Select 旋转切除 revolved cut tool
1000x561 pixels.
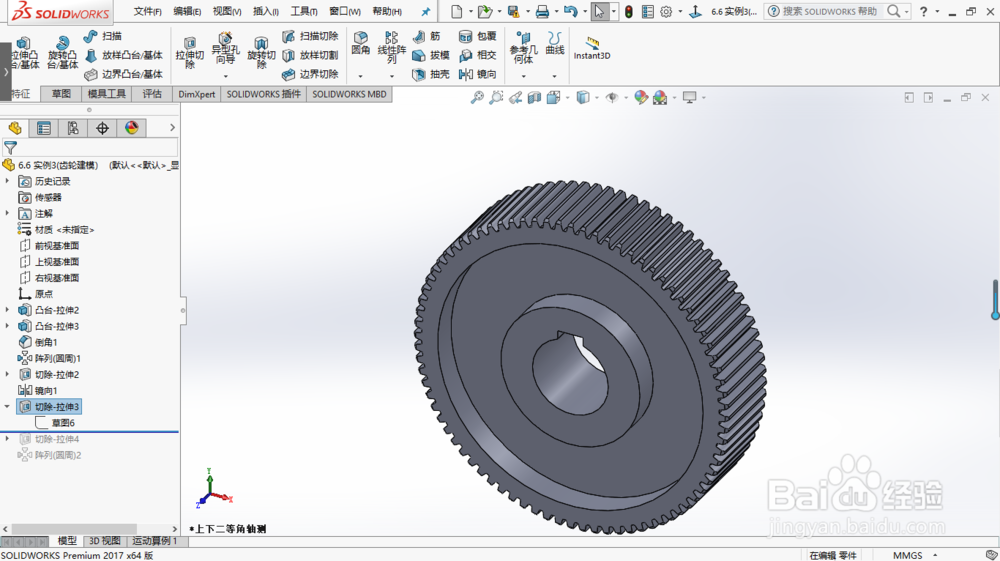[x=261, y=52]
